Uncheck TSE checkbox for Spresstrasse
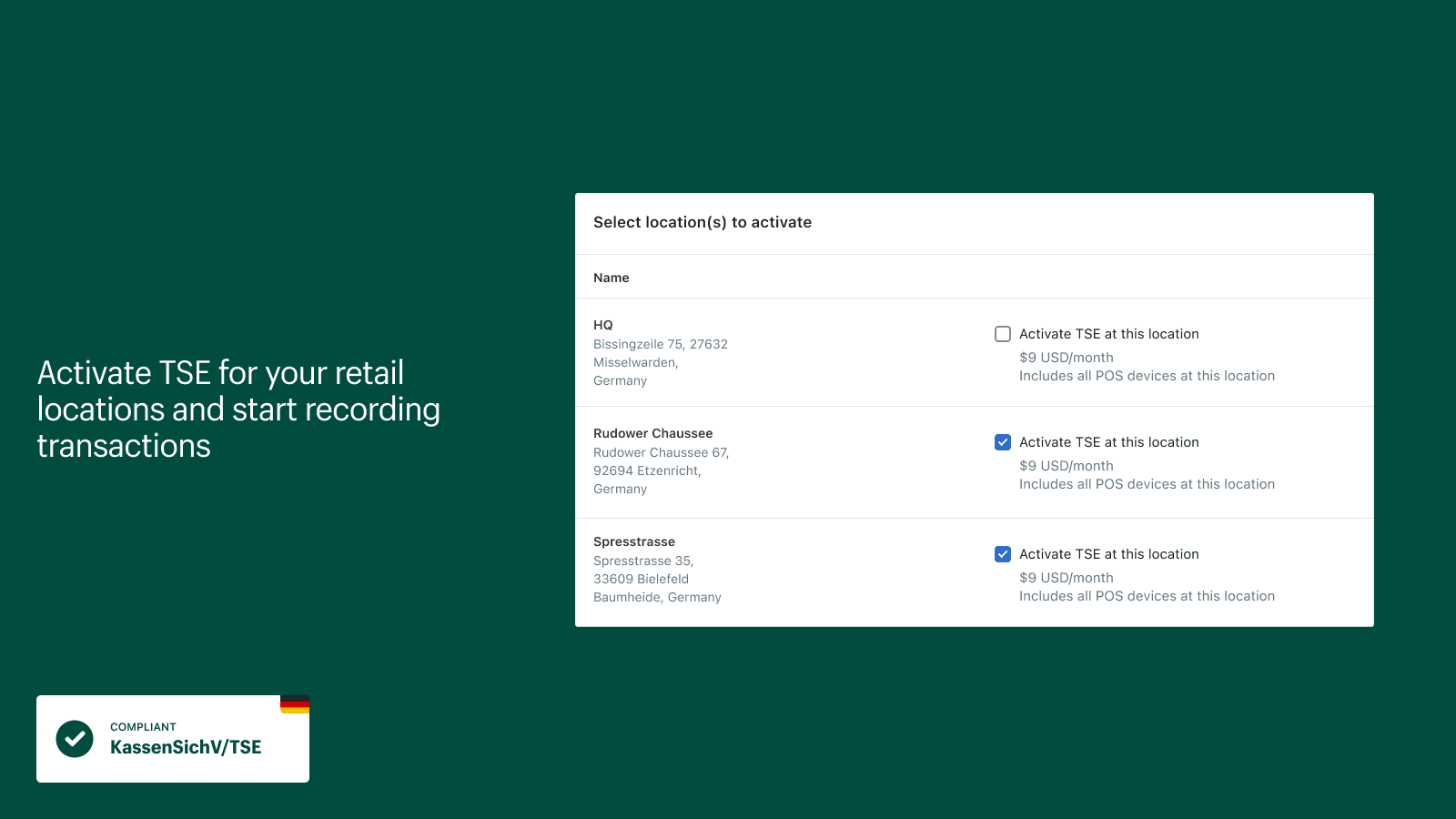This screenshot has height=819, width=1456. [1003, 554]
